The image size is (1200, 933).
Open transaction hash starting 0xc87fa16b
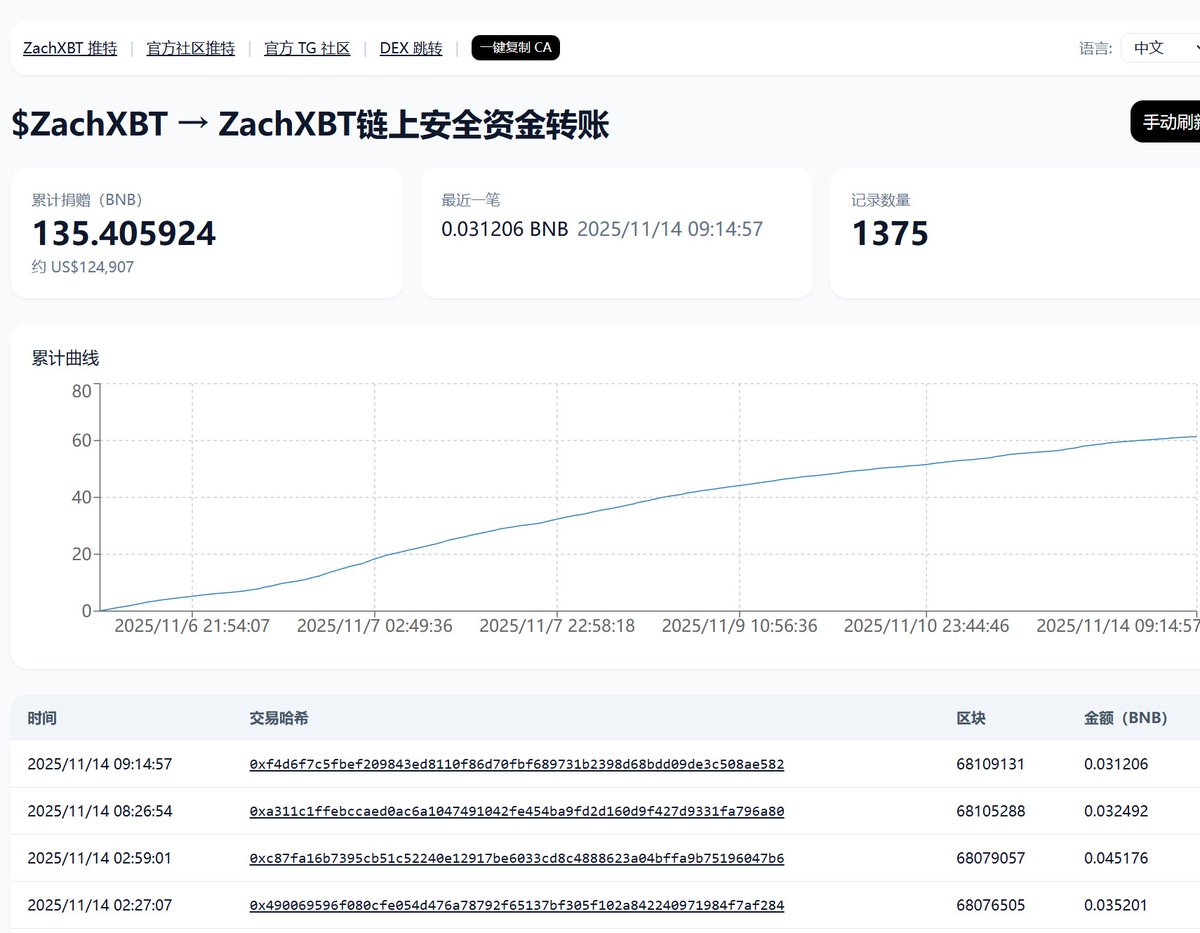(516, 858)
